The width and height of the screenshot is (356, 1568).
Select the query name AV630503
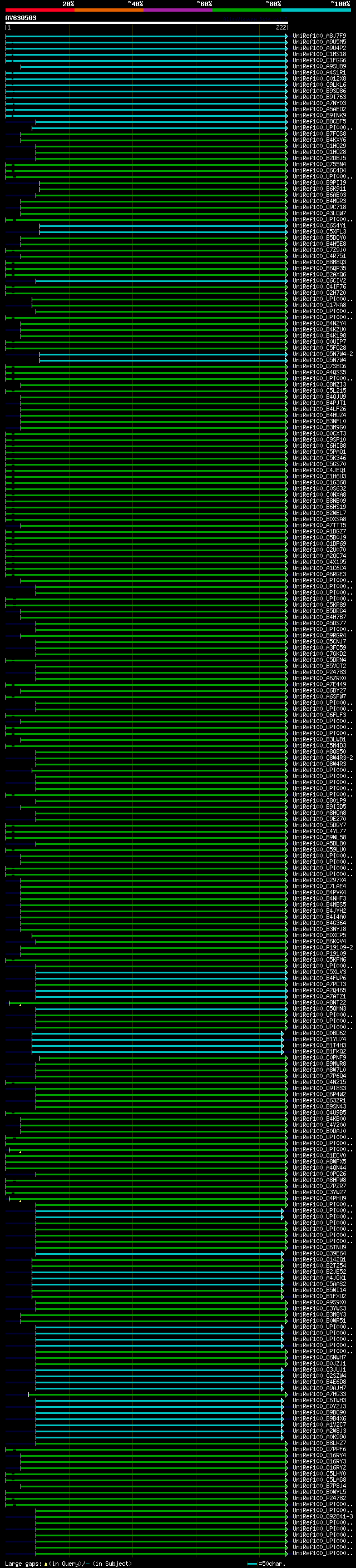pos(21,18)
